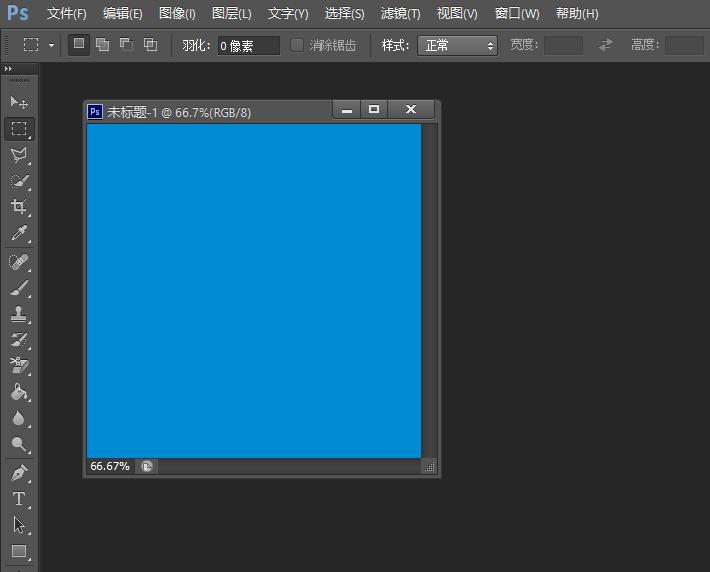Image resolution: width=710 pixels, height=572 pixels.
Task: Select the Paint Bucket tool
Action: [19, 392]
